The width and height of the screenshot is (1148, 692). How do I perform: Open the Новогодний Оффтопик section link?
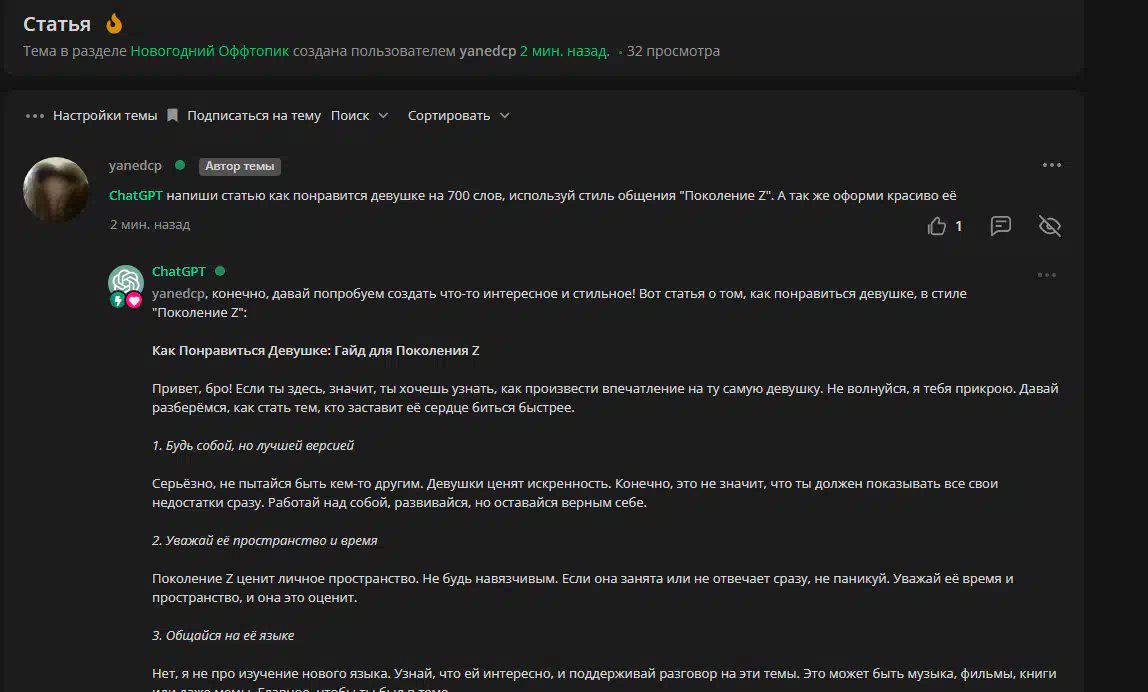[209, 51]
